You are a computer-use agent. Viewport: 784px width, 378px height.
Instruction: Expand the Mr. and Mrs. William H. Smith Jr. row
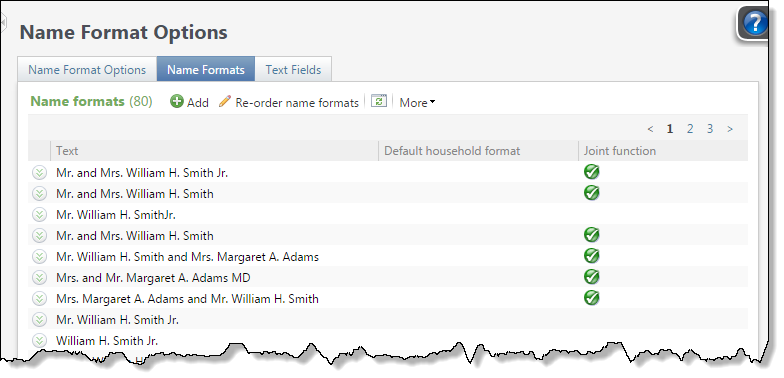click(39, 173)
